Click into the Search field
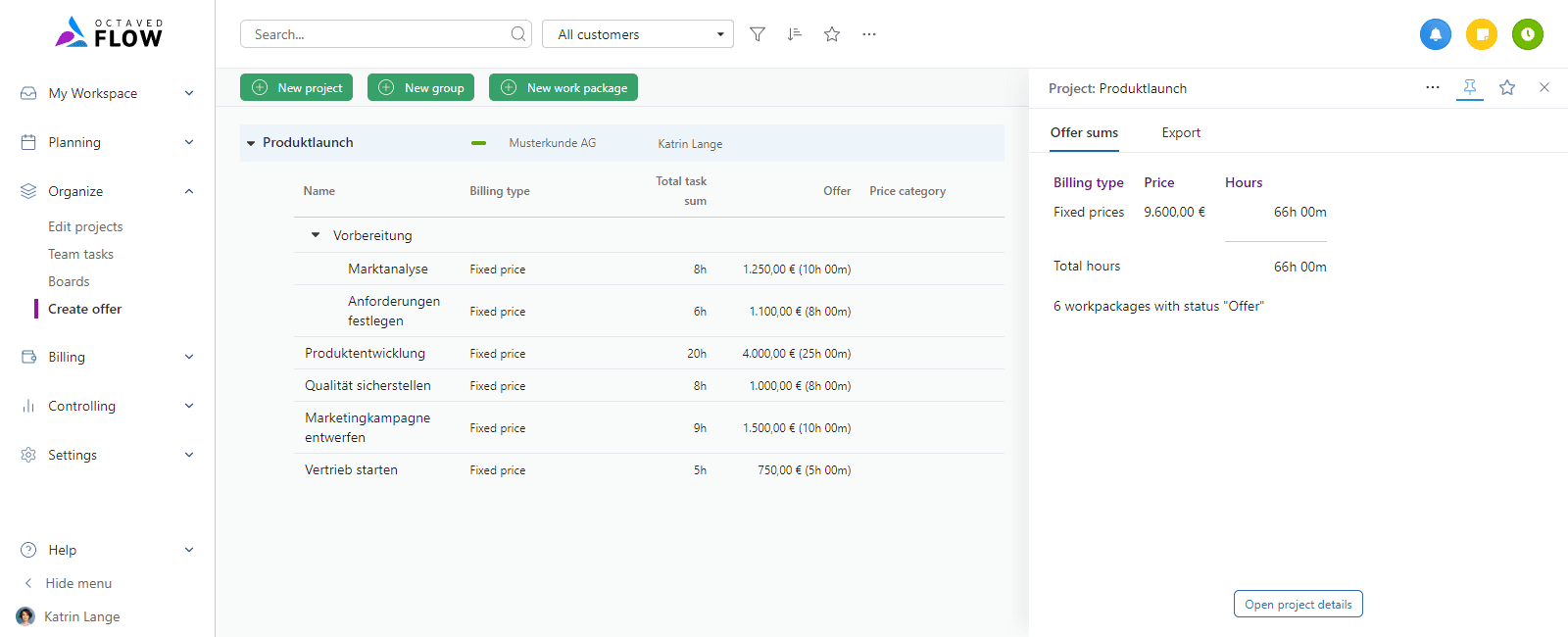This screenshot has height=637, width=1568. point(377,34)
